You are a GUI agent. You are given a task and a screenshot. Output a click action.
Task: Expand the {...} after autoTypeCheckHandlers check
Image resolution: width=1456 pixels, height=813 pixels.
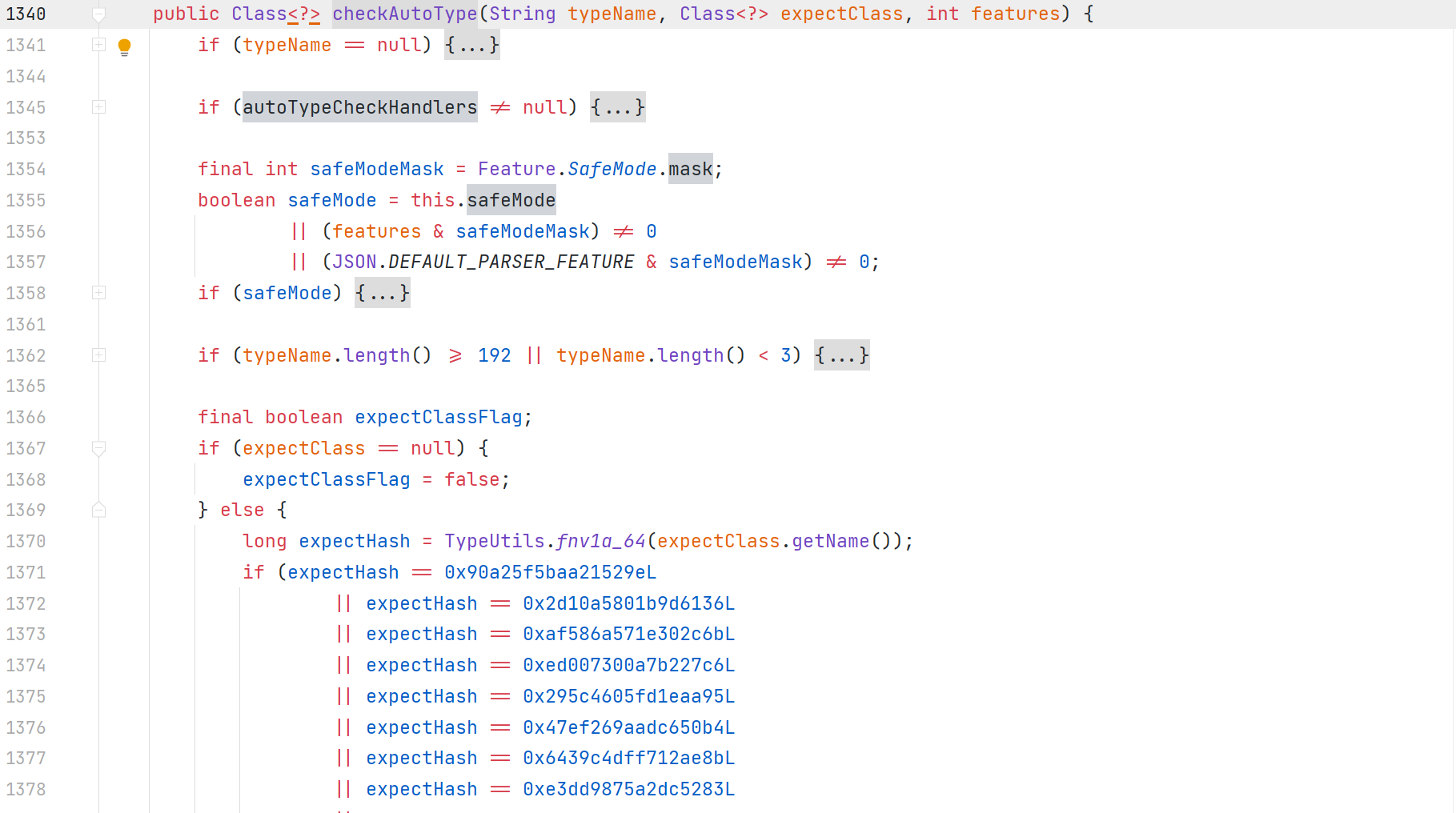(x=617, y=106)
